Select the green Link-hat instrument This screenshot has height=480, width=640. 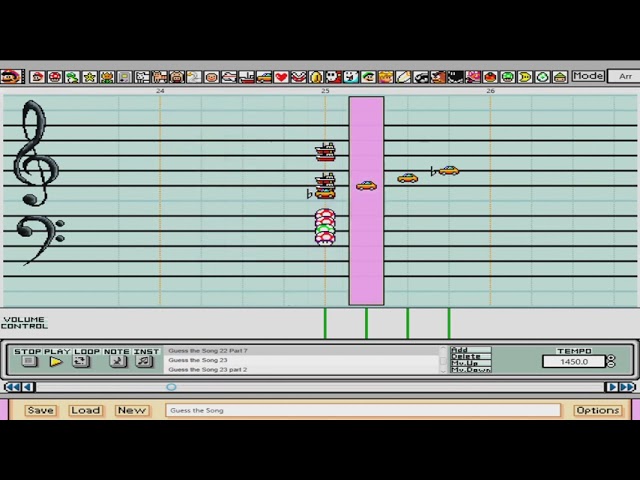(560, 77)
